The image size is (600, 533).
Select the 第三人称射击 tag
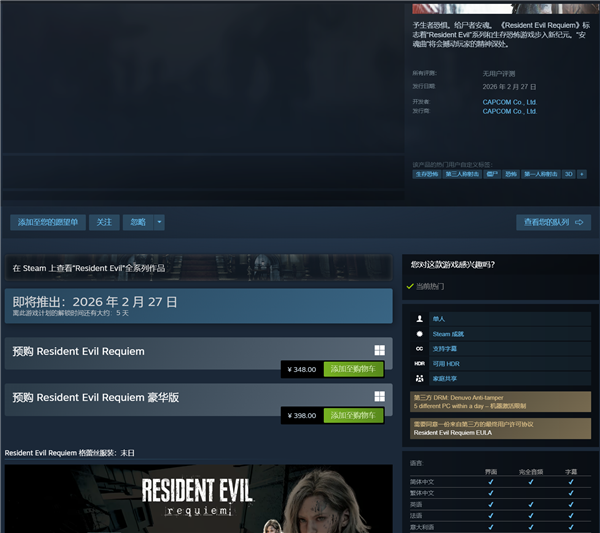tap(461, 174)
